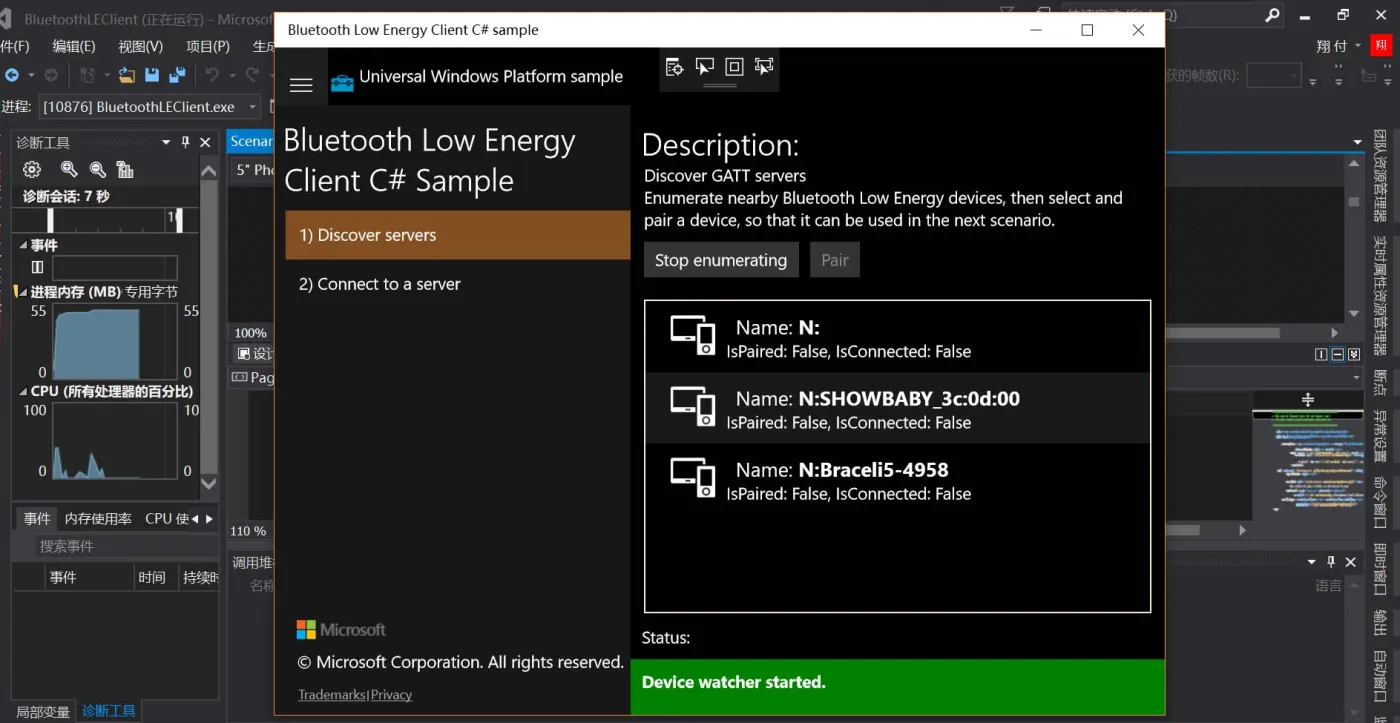Open the Privacy link
Screen dimensions: 1400x723
point(391,695)
